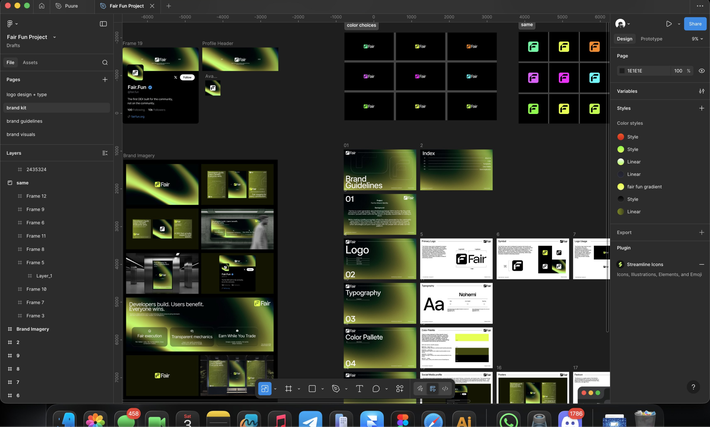Toggle the sidebar minimize UI icon
The height and width of the screenshot is (427, 710).
(x=103, y=23)
